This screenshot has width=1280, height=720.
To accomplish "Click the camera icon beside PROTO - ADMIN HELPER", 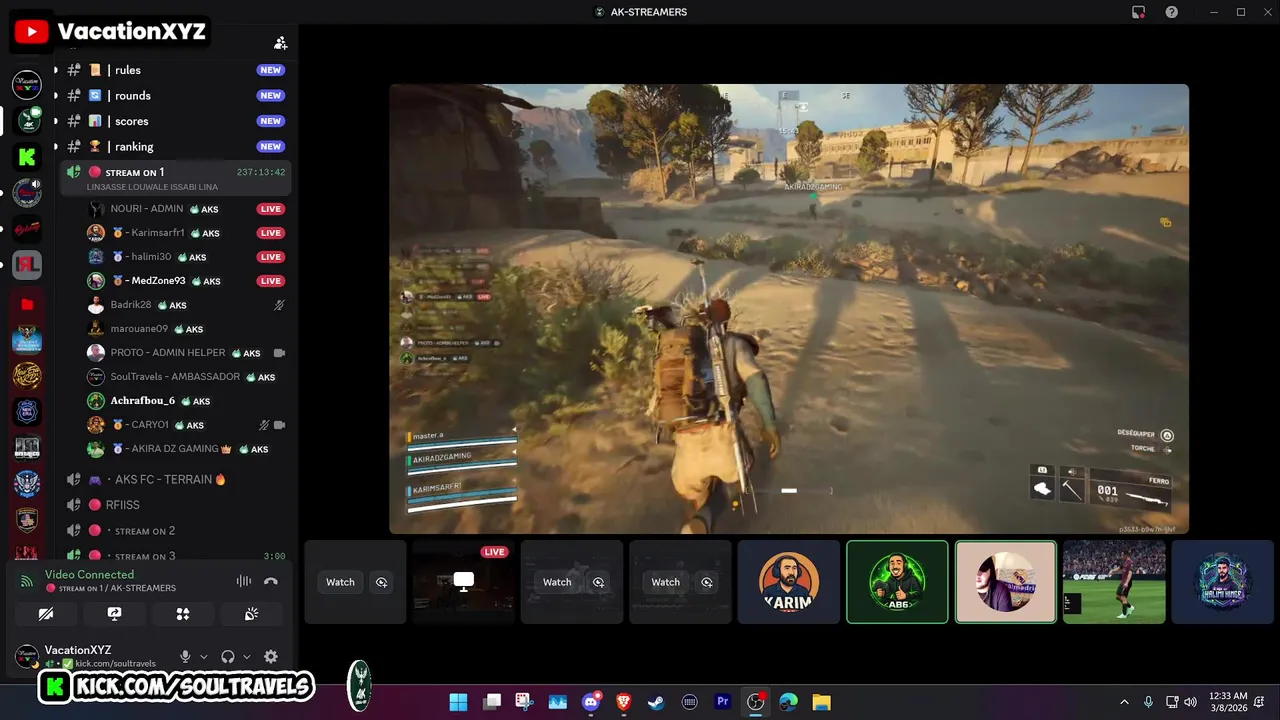I will [x=279, y=353].
